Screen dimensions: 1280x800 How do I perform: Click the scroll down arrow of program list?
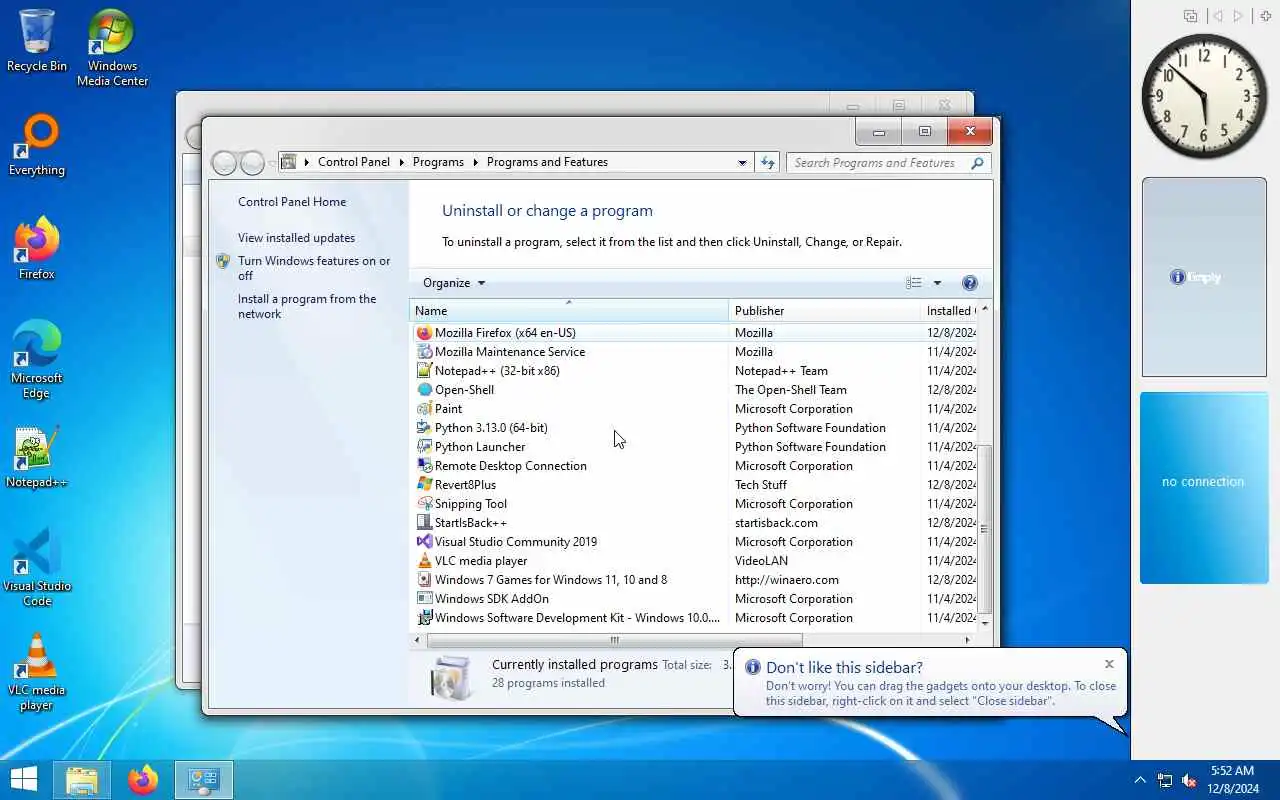pos(985,623)
